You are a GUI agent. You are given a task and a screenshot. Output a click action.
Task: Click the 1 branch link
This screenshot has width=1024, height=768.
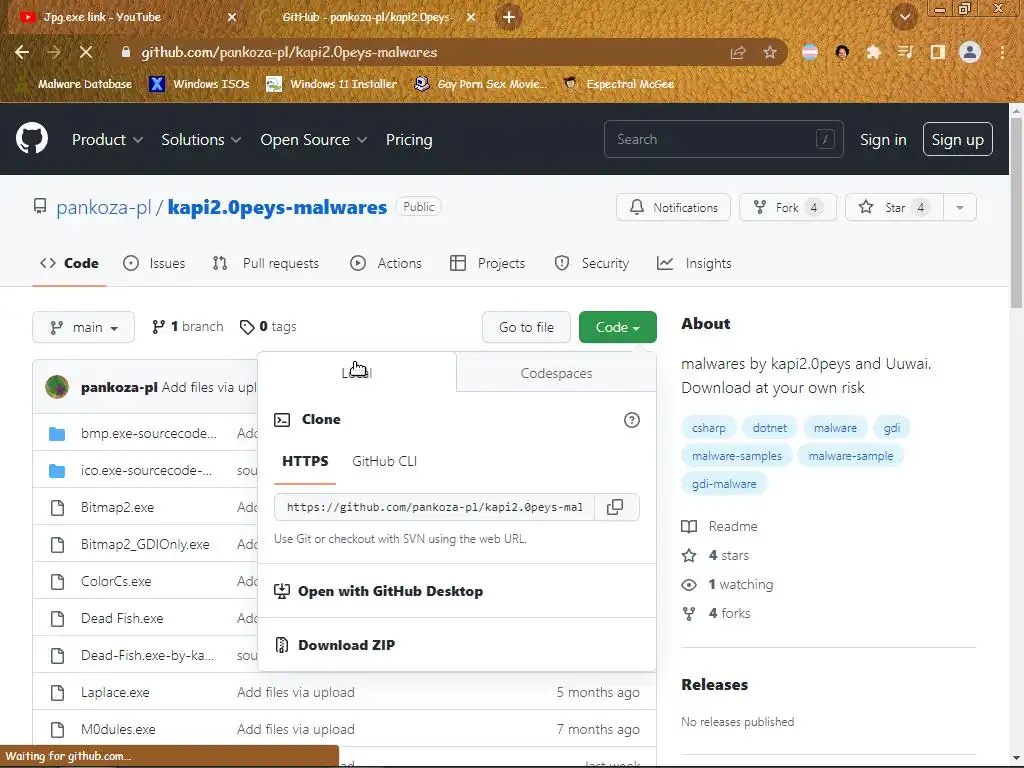click(x=187, y=327)
